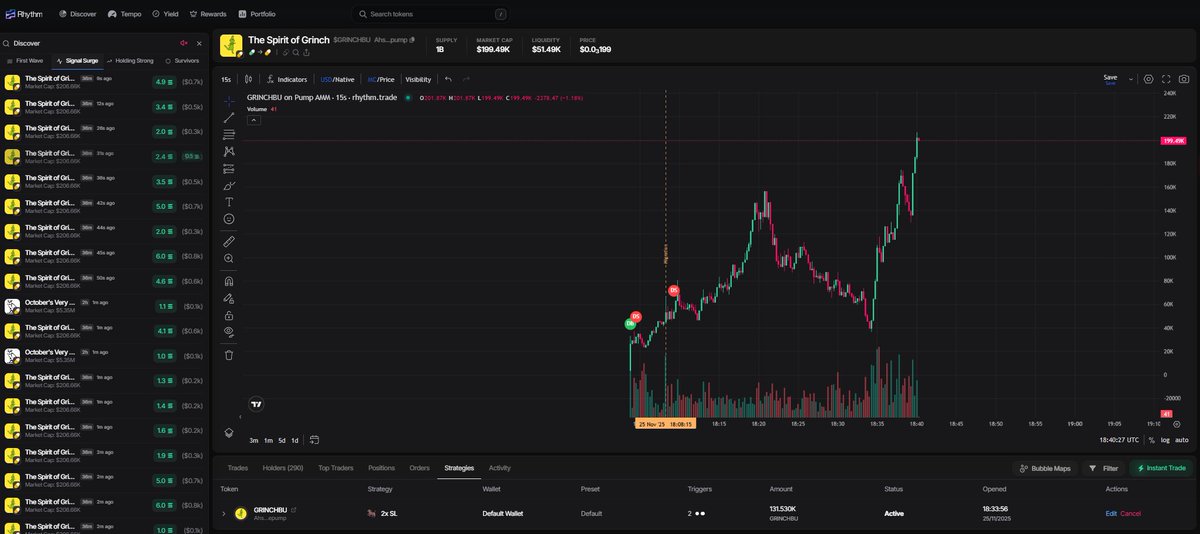Viewport: 1200px width, 534px height.
Task: Select the brush drawing tool
Action: coord(229,185)
